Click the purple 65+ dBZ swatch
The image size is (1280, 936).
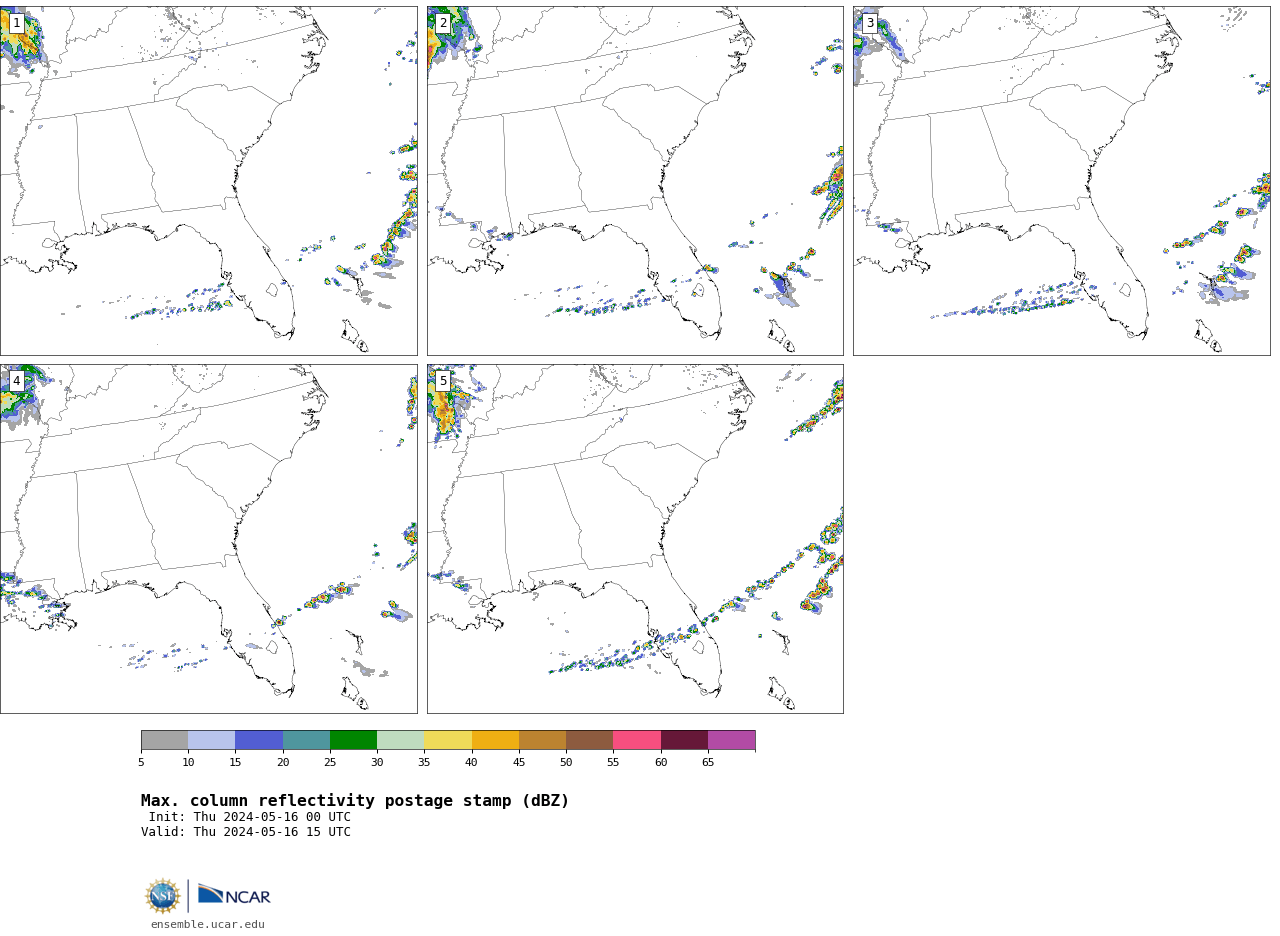coord(731,740)
